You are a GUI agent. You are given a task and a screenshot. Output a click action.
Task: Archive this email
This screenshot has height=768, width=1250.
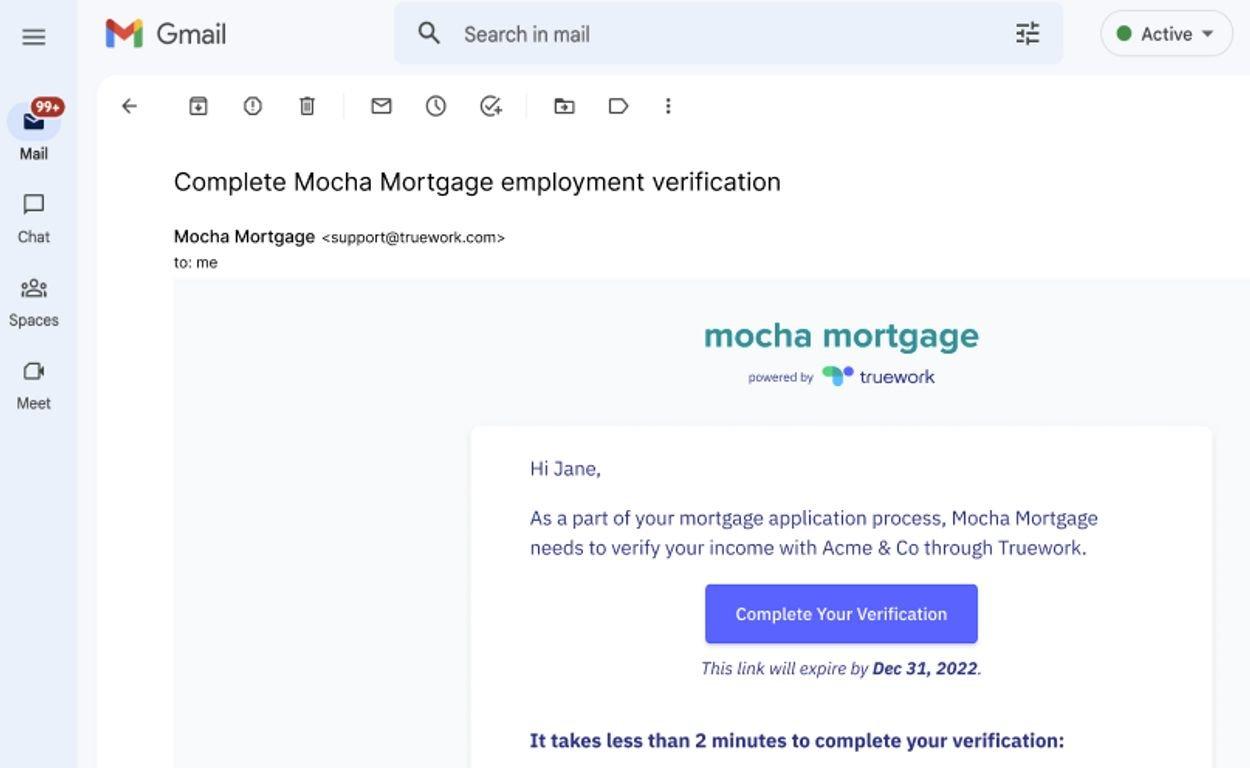tap(198, 106)
